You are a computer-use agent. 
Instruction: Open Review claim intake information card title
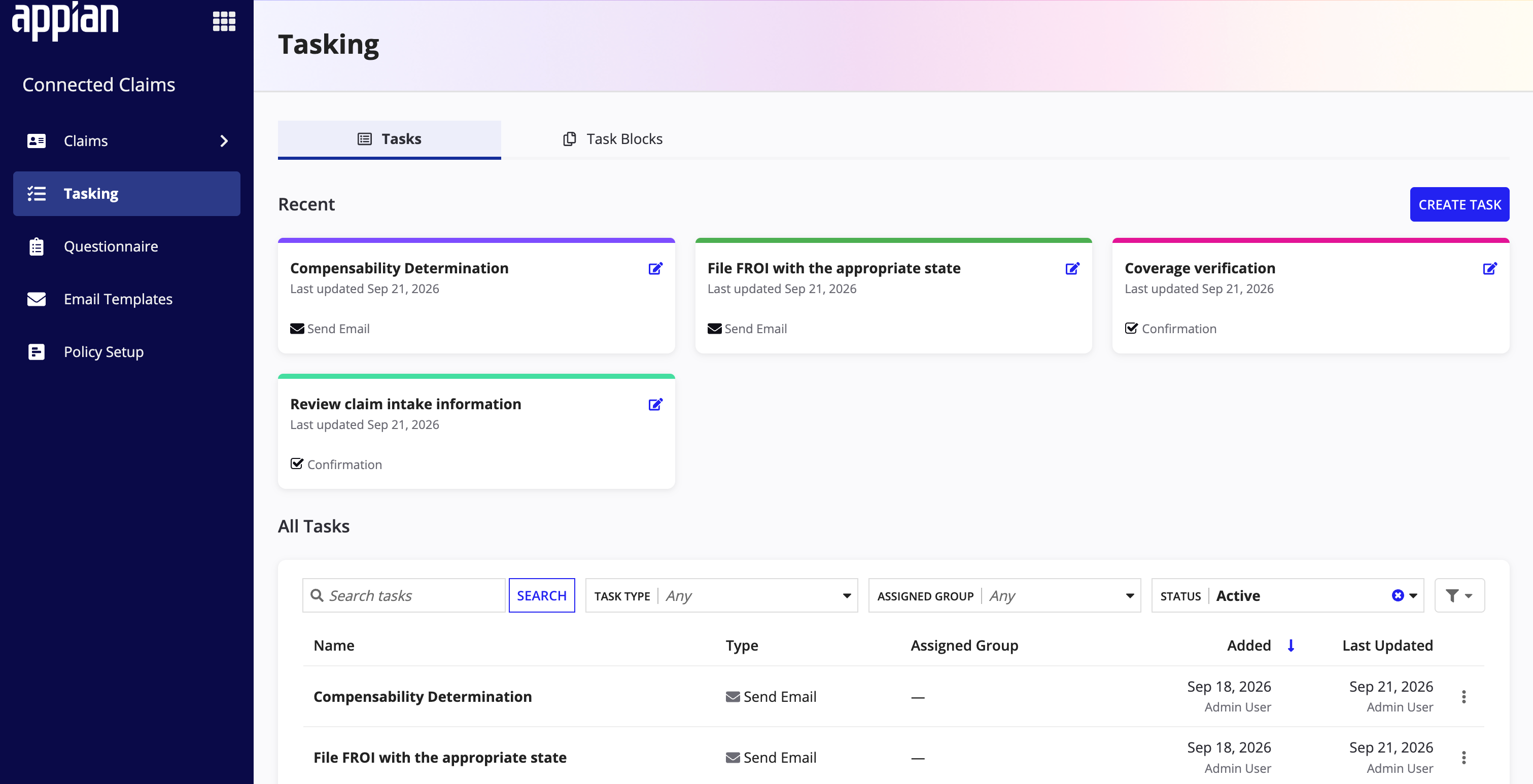click(x=405, y=405)
